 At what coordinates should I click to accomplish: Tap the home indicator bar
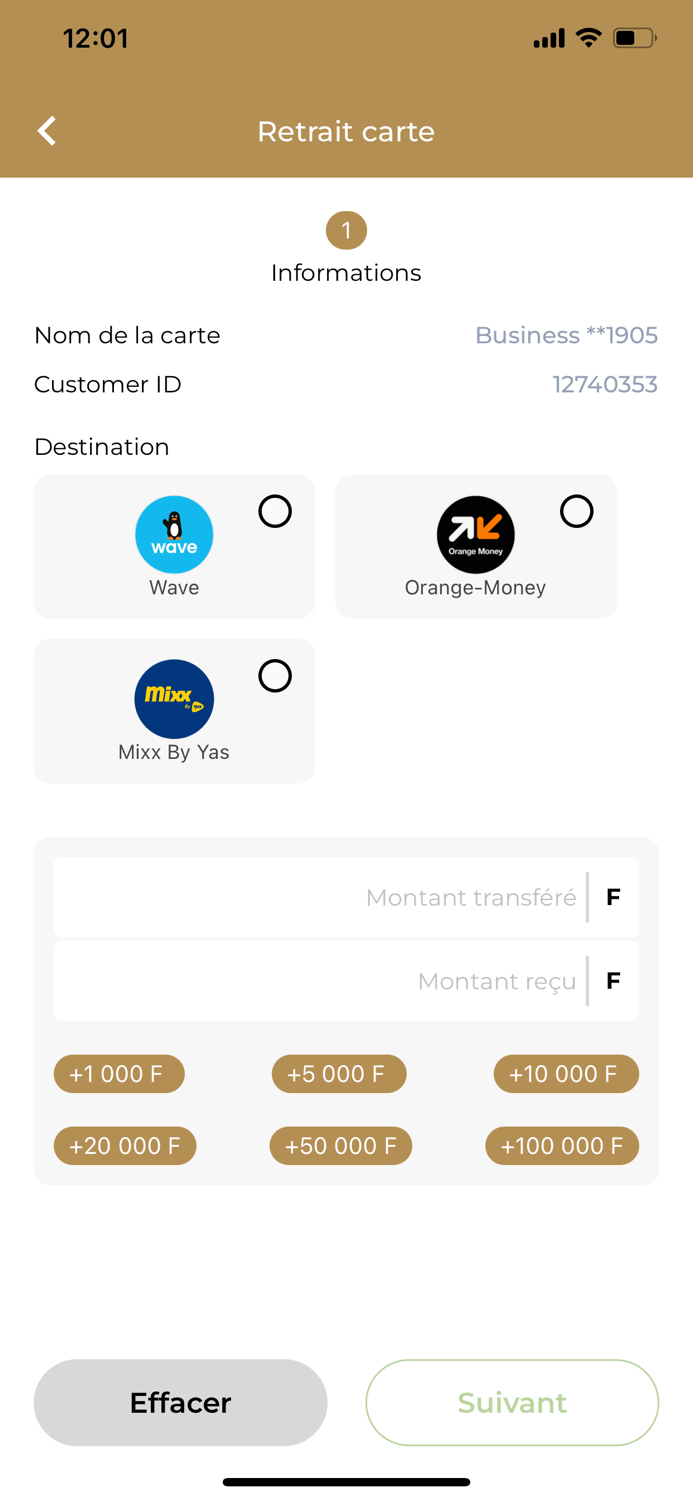[x=346, y=1481]
